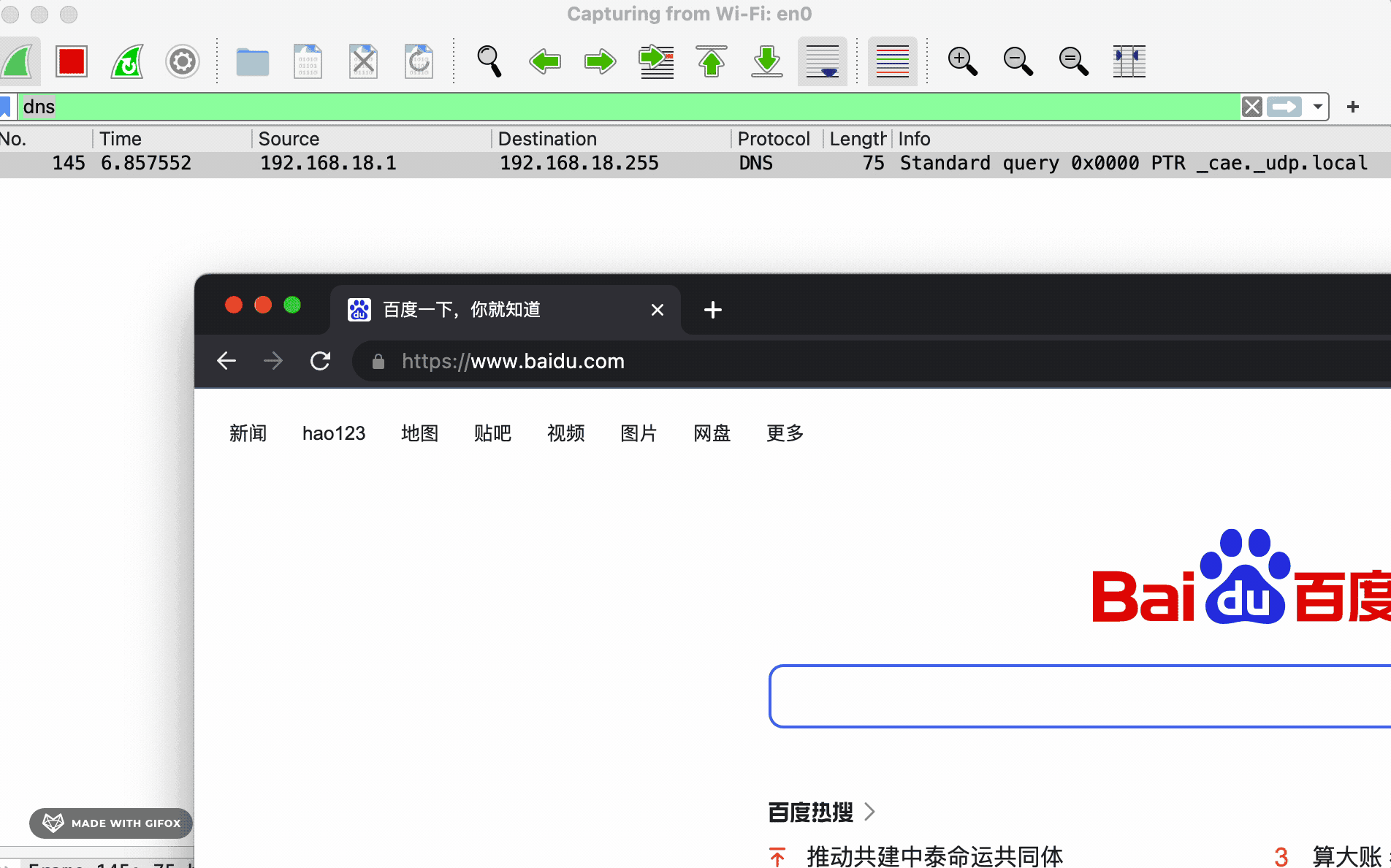Screen dimensions: 1391x868
Task: Toggle auto-scroll during live capture
Action: click(x=823, y=61)
